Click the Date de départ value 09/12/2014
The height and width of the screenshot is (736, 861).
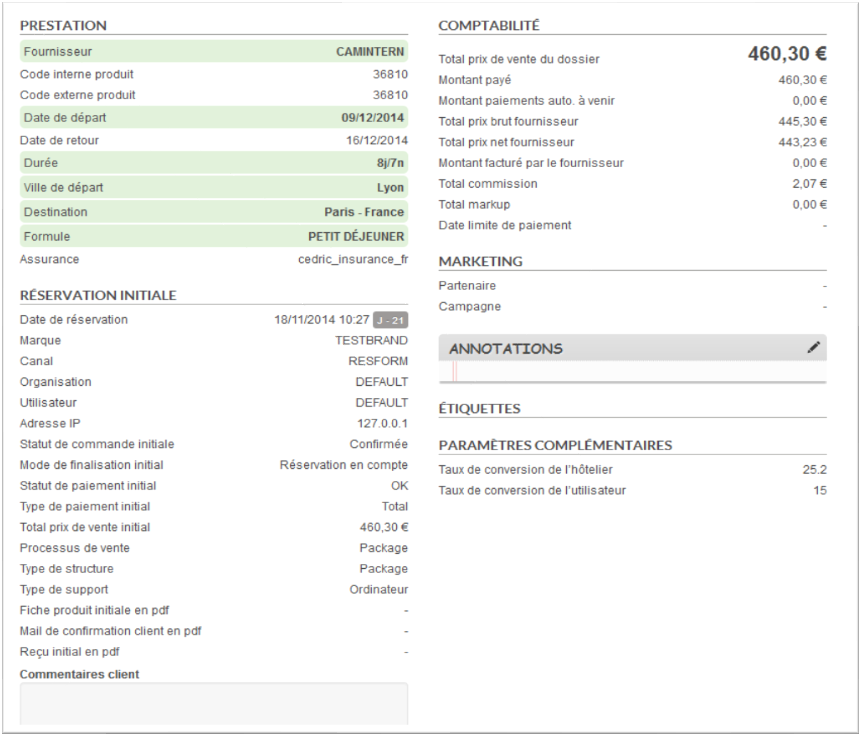(372, 118)
